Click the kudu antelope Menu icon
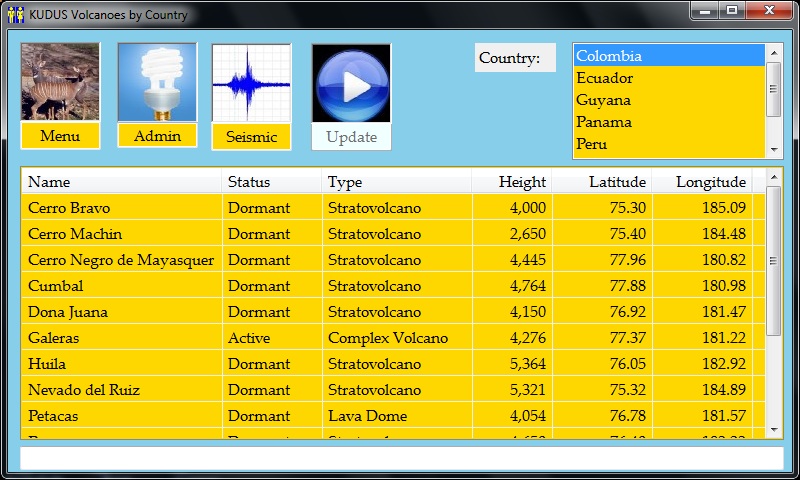This screenshot has height=480, width=800. (x=60, y=82)
